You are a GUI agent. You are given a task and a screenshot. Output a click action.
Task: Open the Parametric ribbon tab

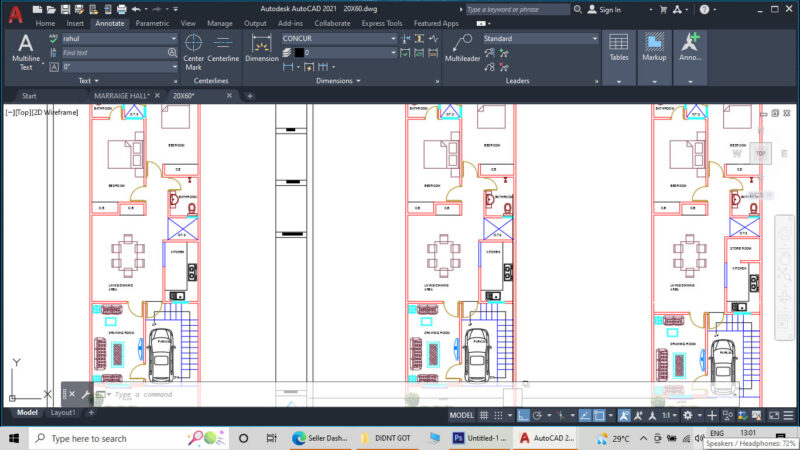(152, 23)
